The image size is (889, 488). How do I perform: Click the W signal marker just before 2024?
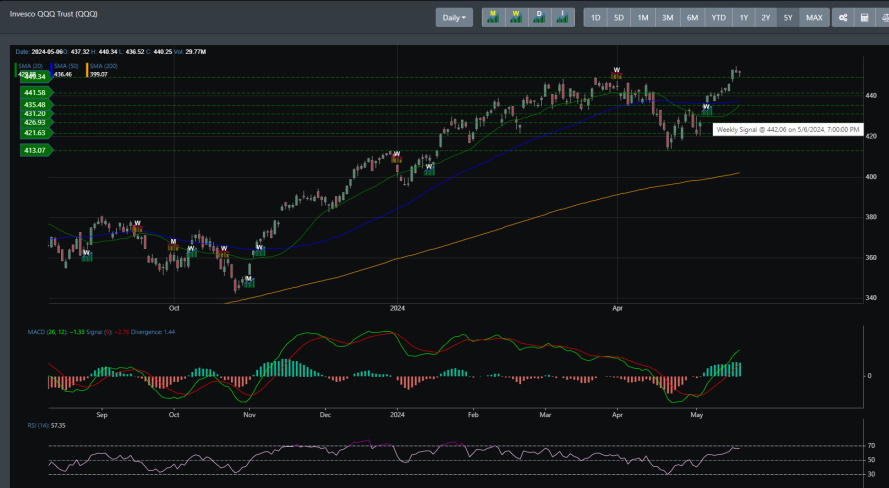396,156
